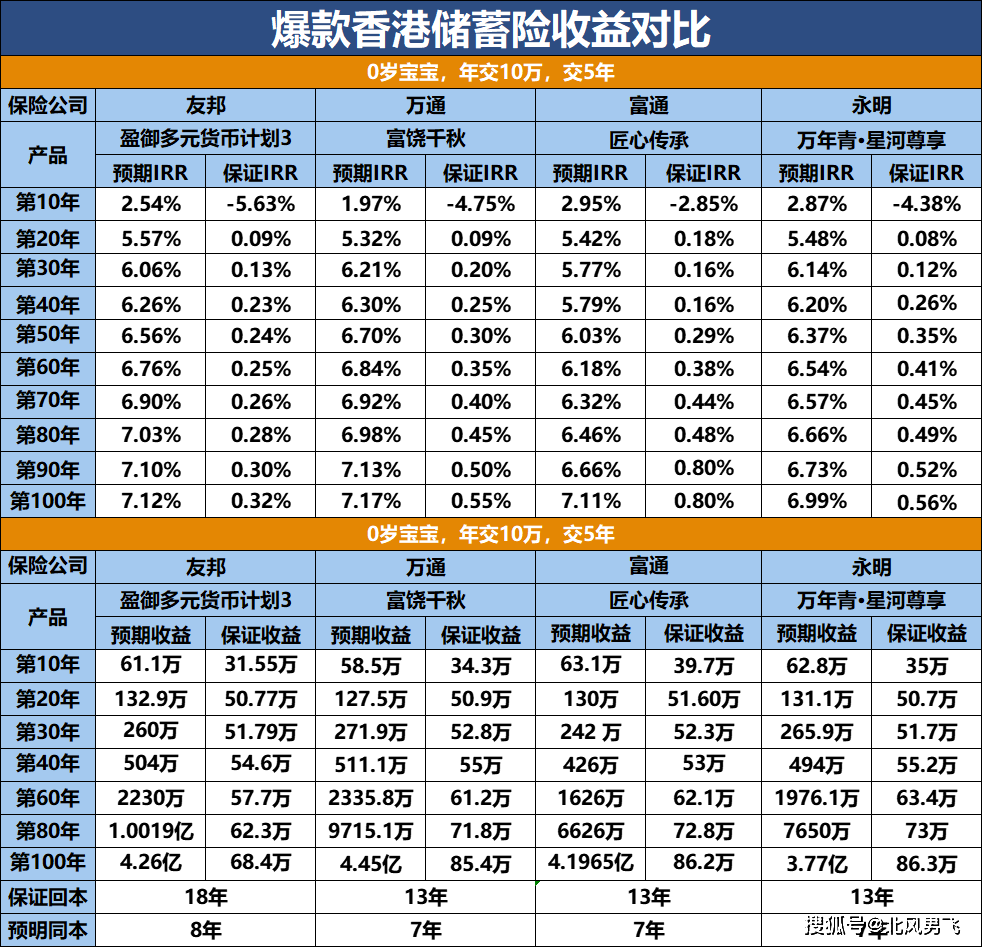Click 万通's 预期收益 header cell
This screenshot has width=982, height=947.
tap(371, 634)
